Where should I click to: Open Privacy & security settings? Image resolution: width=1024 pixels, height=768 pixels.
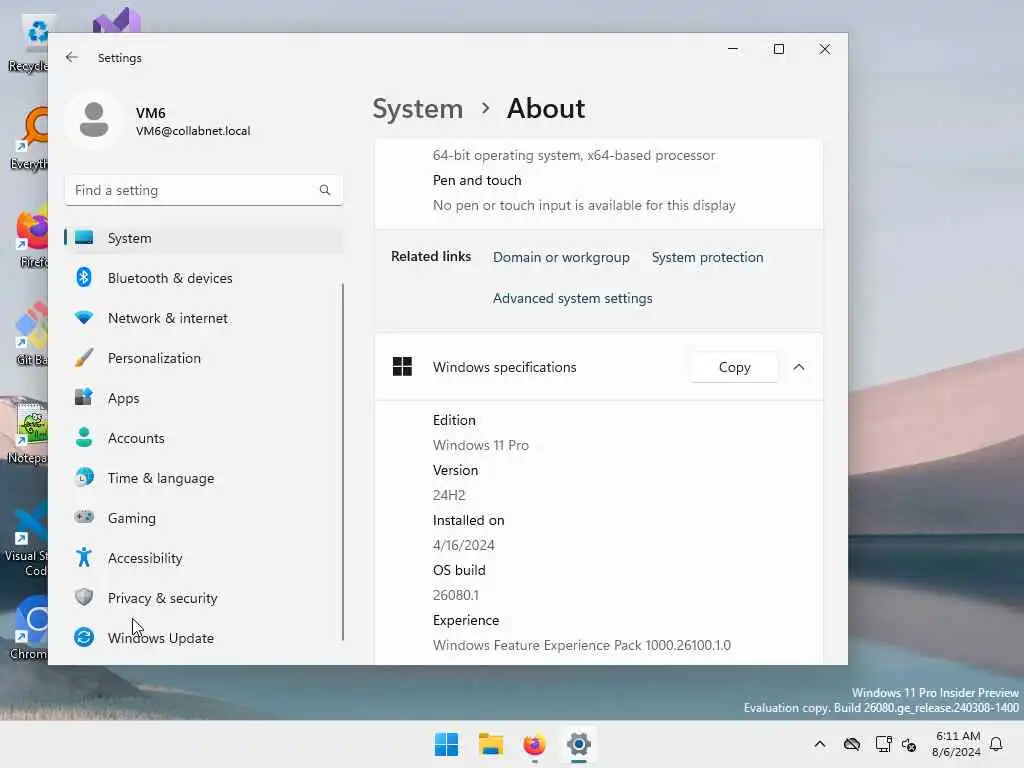point(204,598)
